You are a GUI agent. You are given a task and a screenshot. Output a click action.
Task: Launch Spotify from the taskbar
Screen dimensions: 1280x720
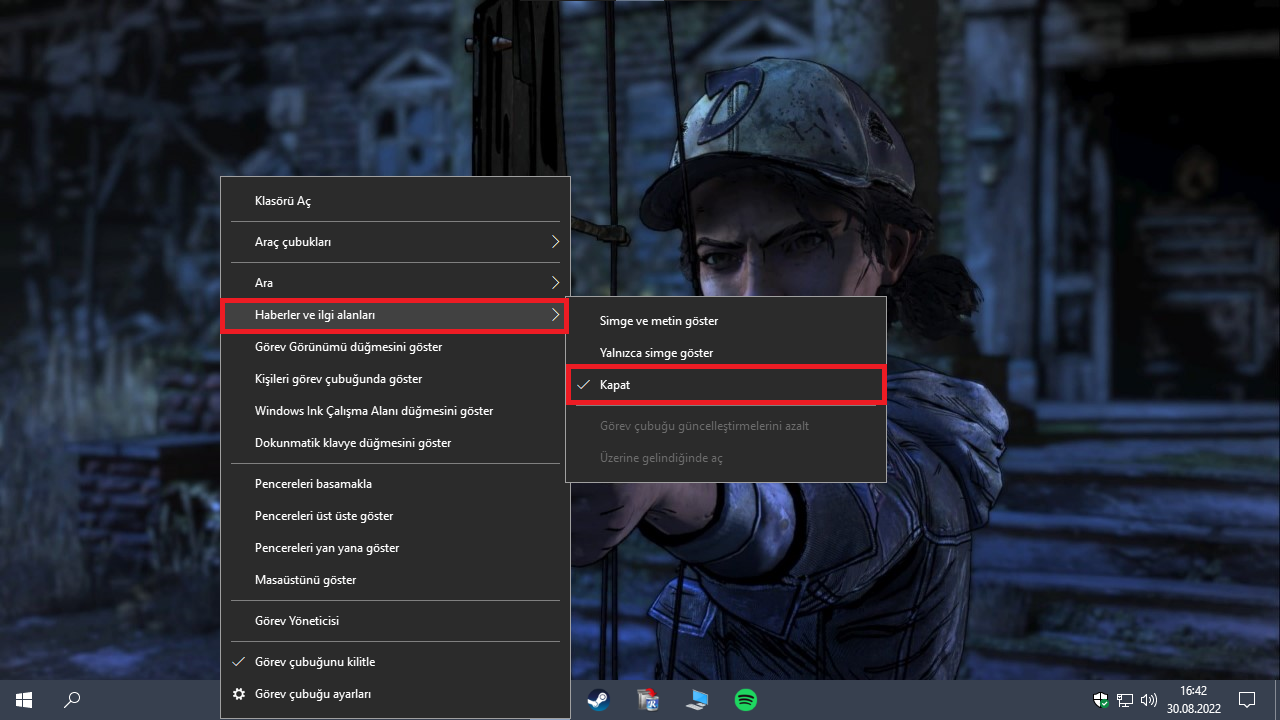tap(745, 699)
